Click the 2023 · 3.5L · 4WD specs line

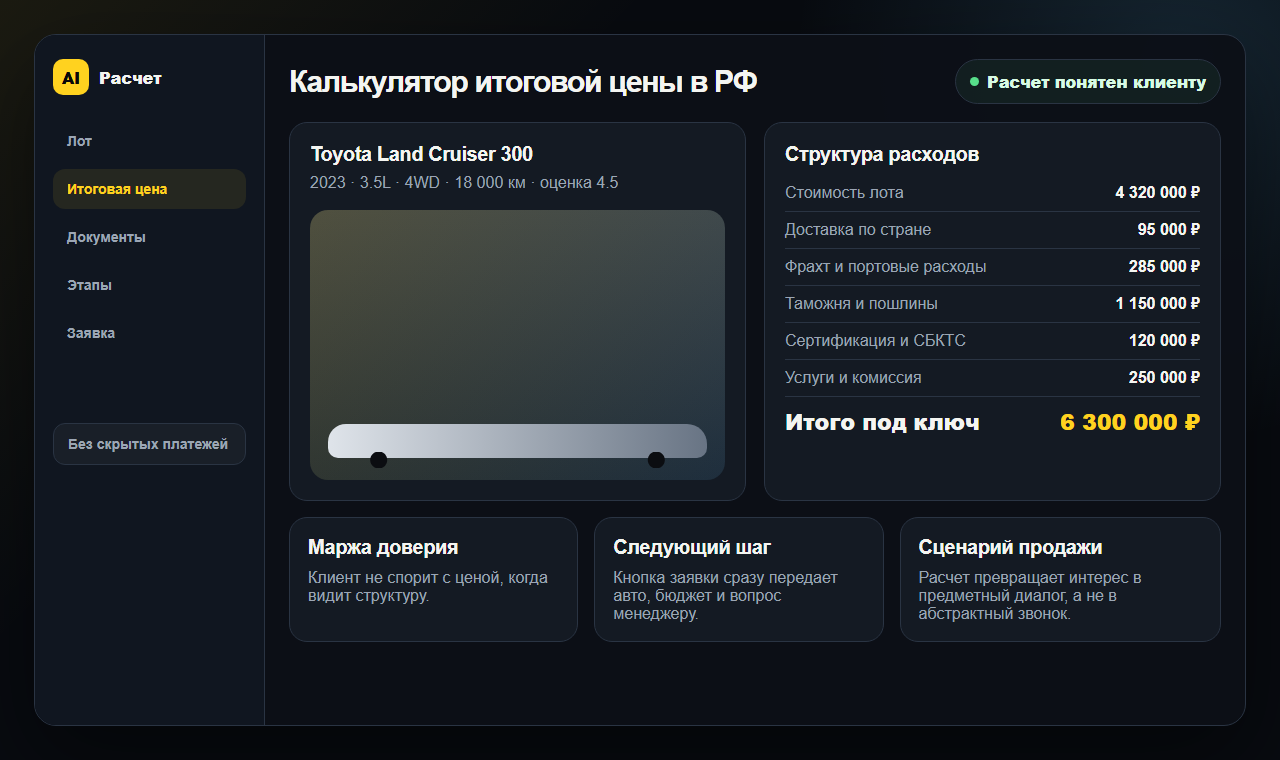point(464,183)
